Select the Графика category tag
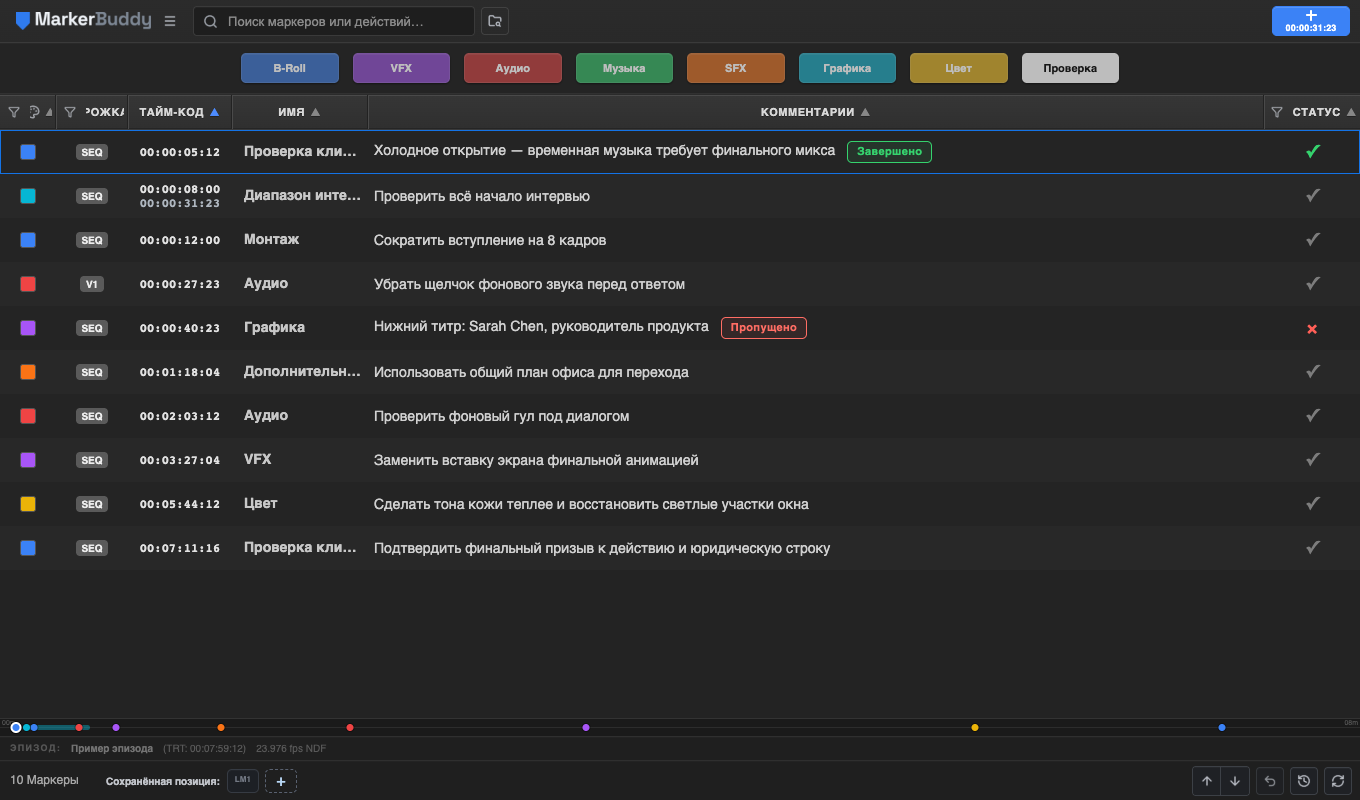Image resolution: width=1360 pixels, height=800 pixels. pyautogui.click(x=847, y=68)
